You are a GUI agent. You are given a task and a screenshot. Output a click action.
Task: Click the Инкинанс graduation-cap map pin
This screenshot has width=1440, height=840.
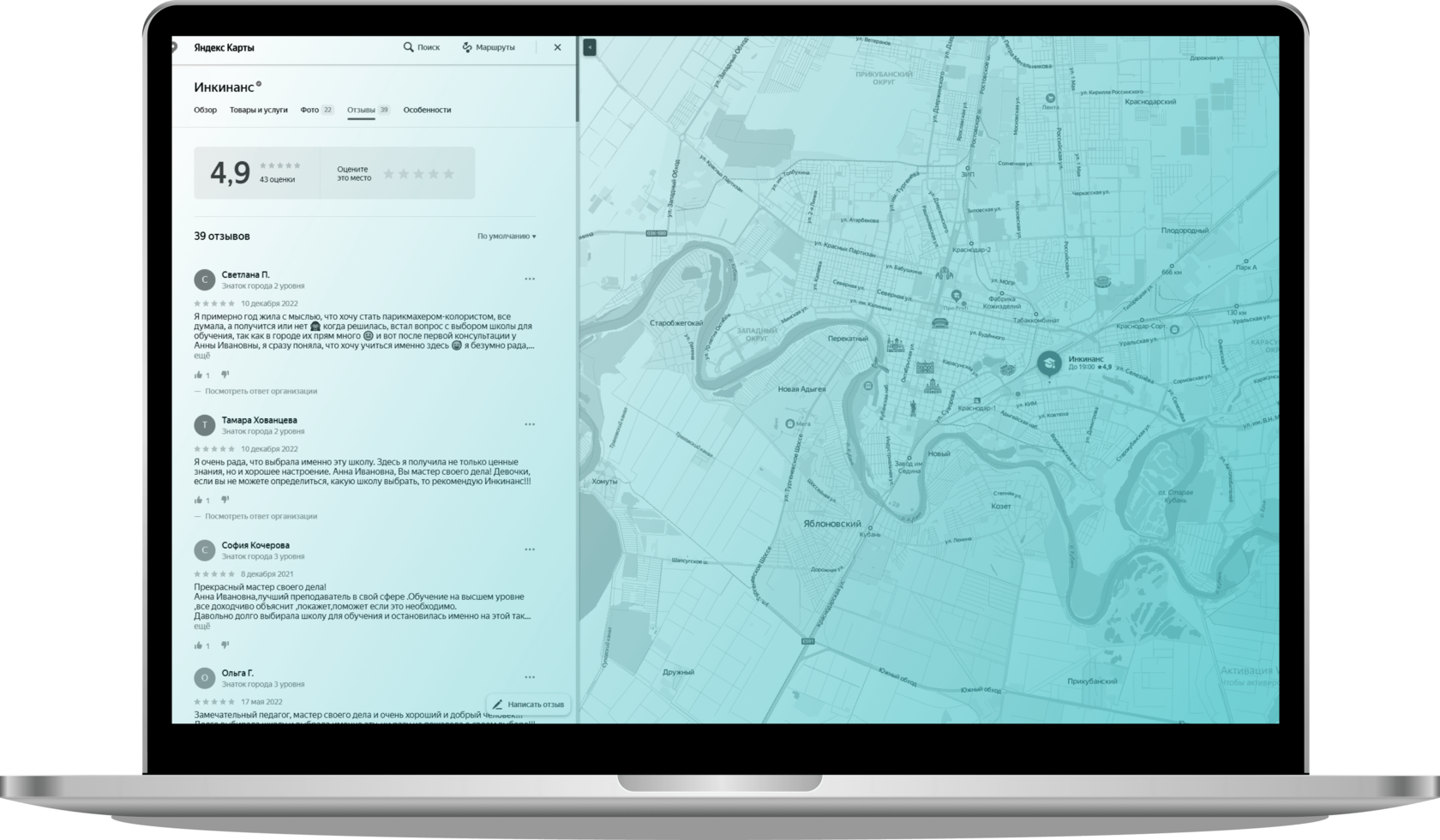(1048, 363)
